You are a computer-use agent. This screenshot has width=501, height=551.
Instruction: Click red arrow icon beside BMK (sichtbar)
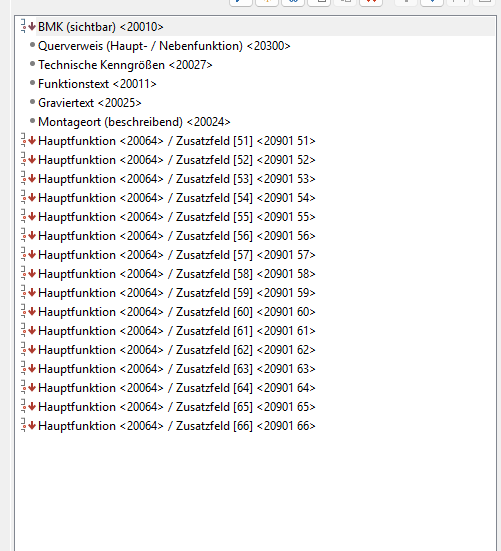[x=32, y=26]
